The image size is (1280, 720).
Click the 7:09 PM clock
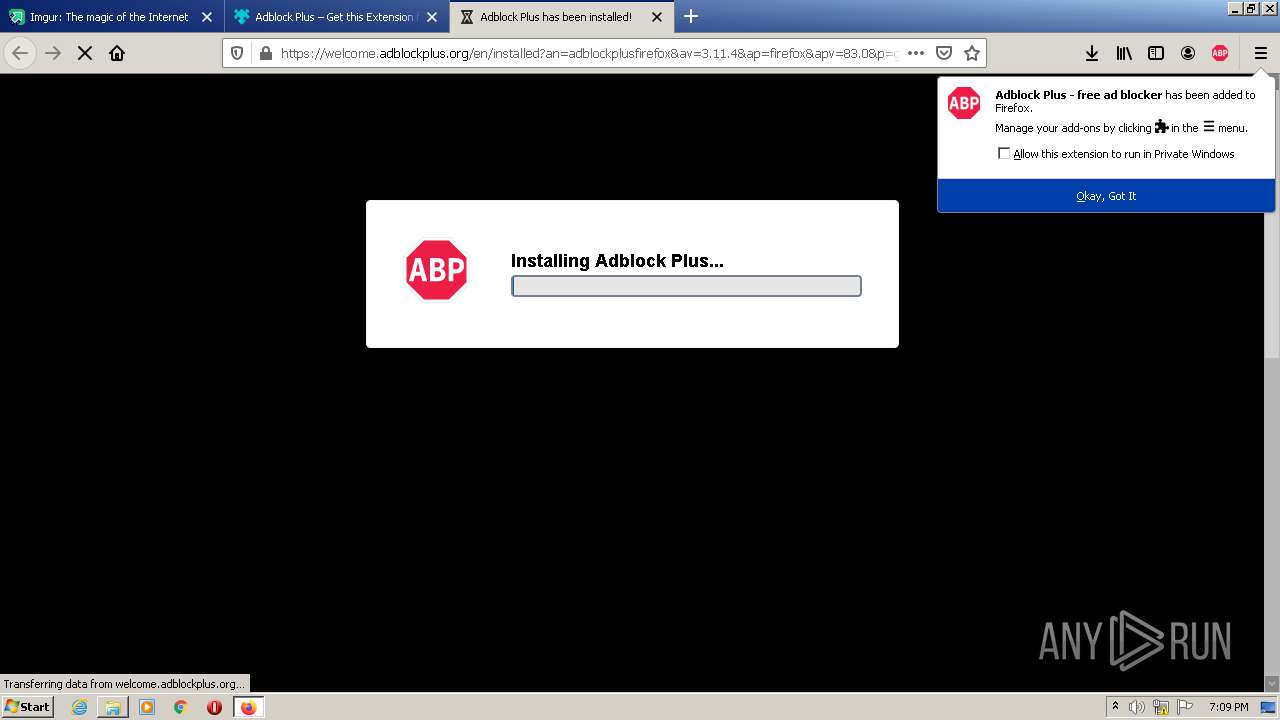1228,707
